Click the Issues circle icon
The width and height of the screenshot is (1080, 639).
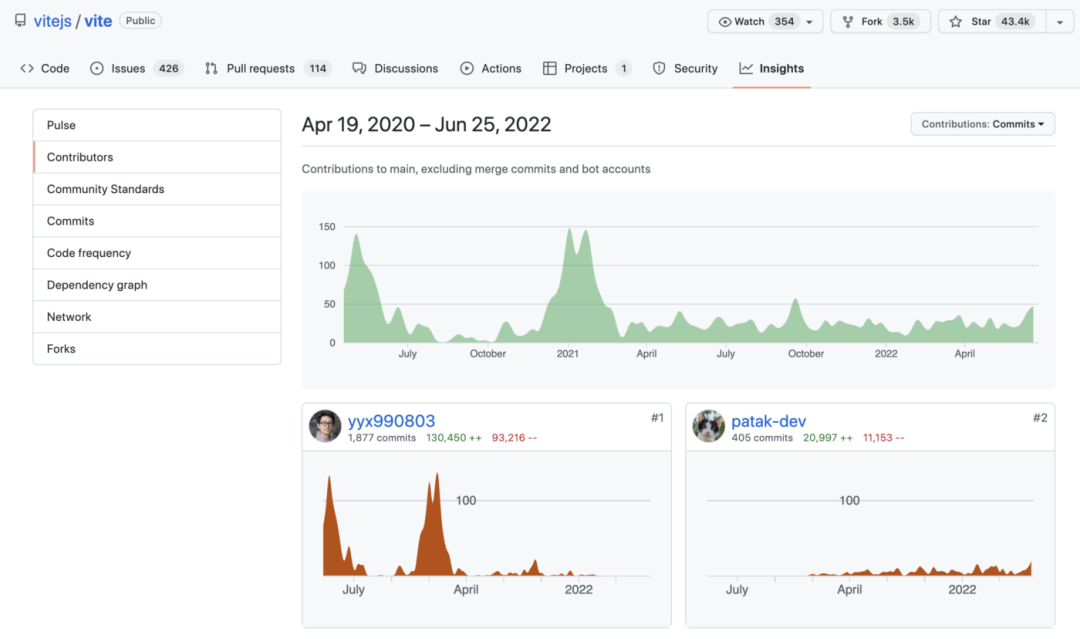97,69
